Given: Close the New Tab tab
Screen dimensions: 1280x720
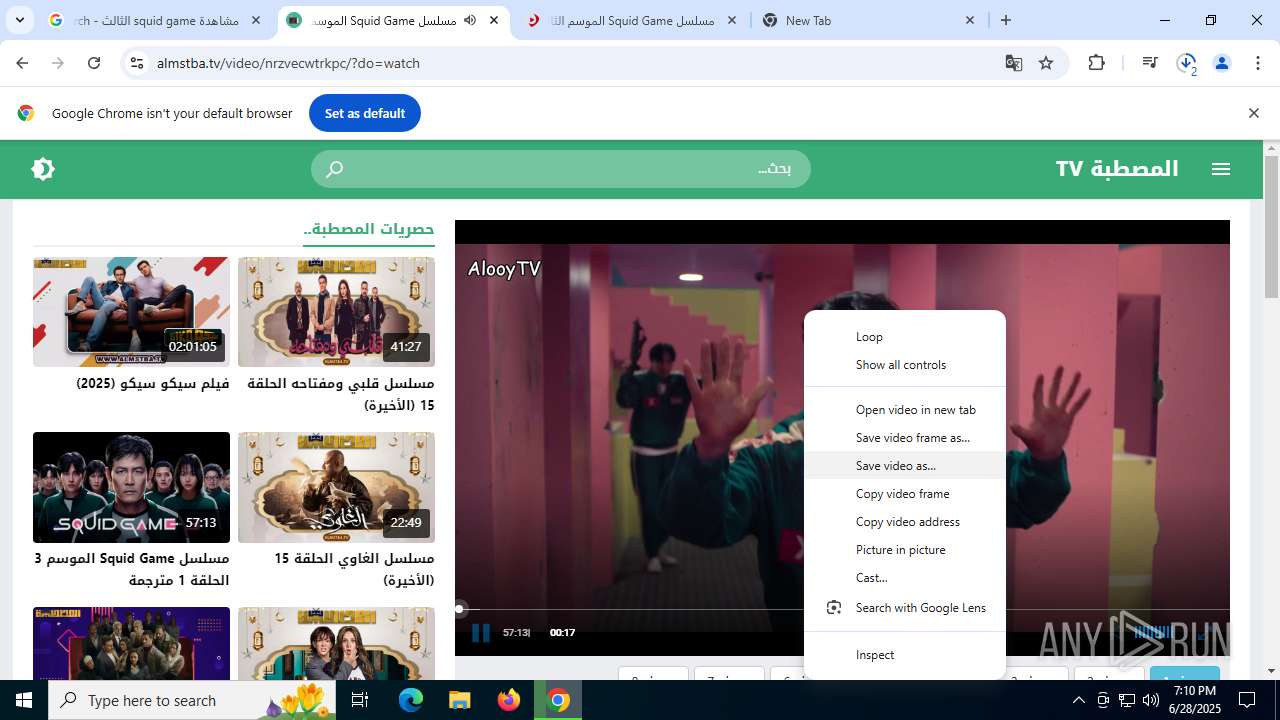Looking at the screenshot, I should point(969,20).
